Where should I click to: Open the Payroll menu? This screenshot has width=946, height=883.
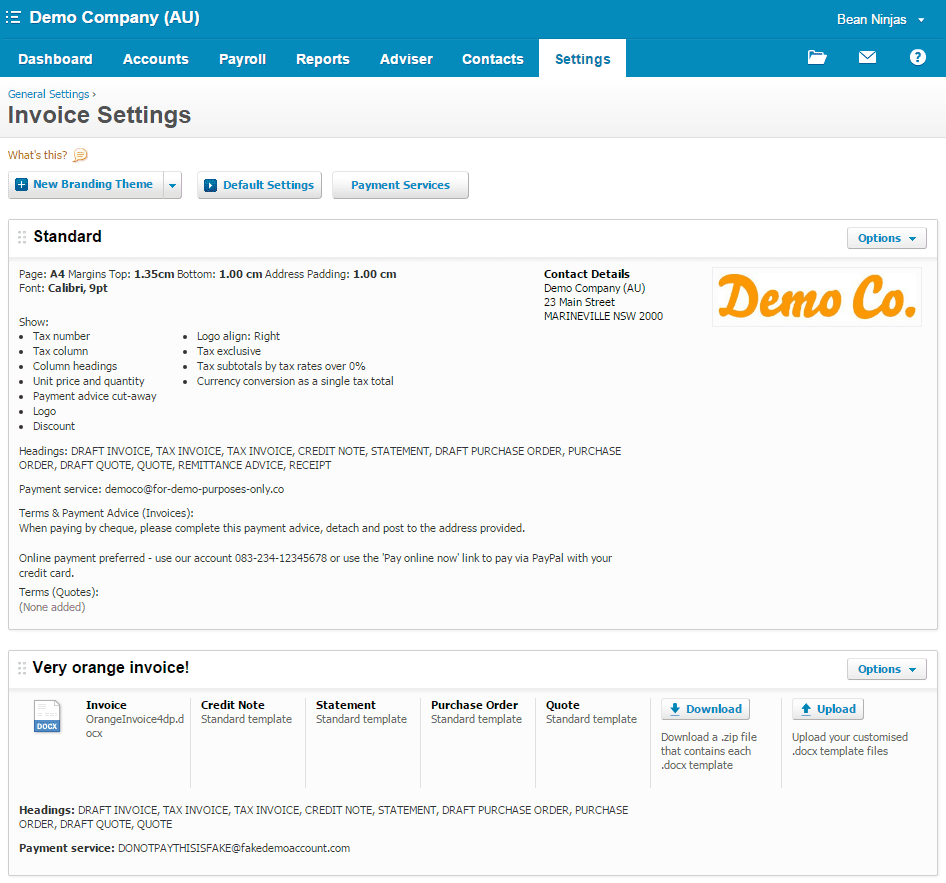243,59
